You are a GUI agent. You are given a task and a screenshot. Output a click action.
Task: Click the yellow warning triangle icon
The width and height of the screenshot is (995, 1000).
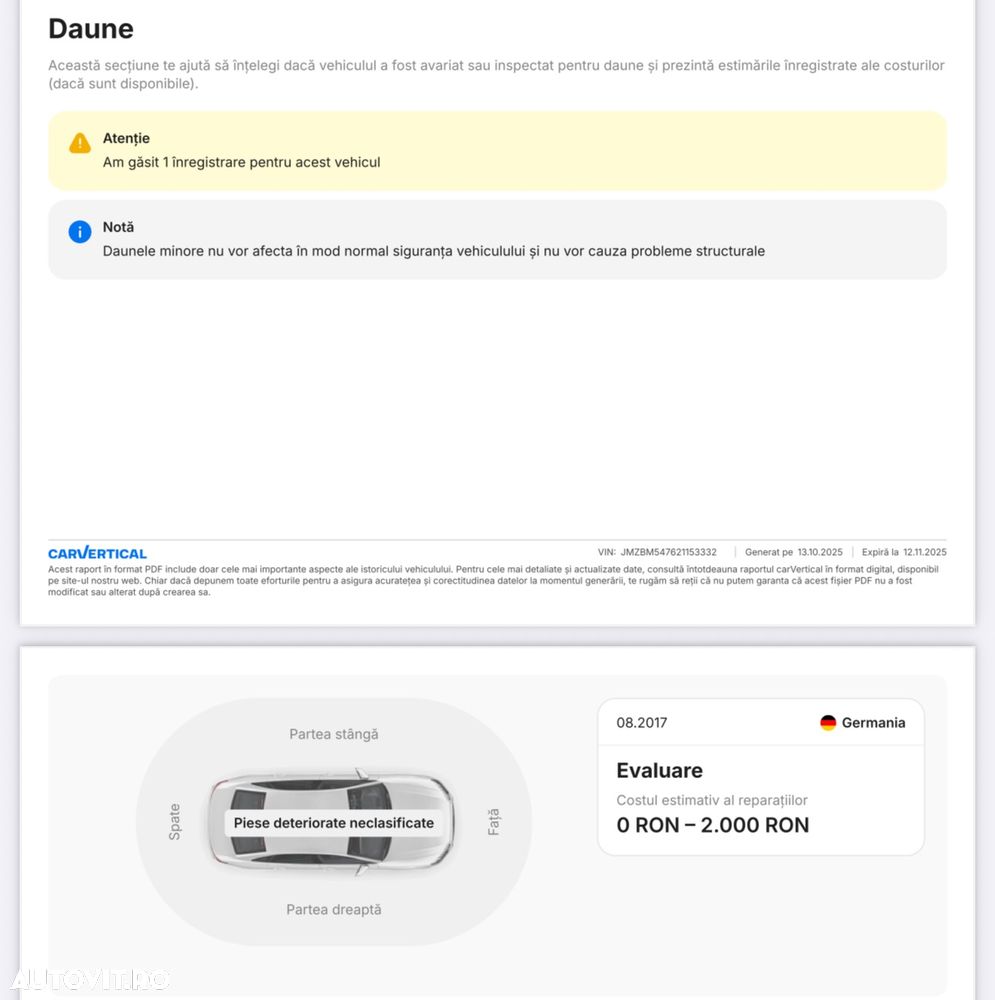pyautogui.click(x=80, y=143)
